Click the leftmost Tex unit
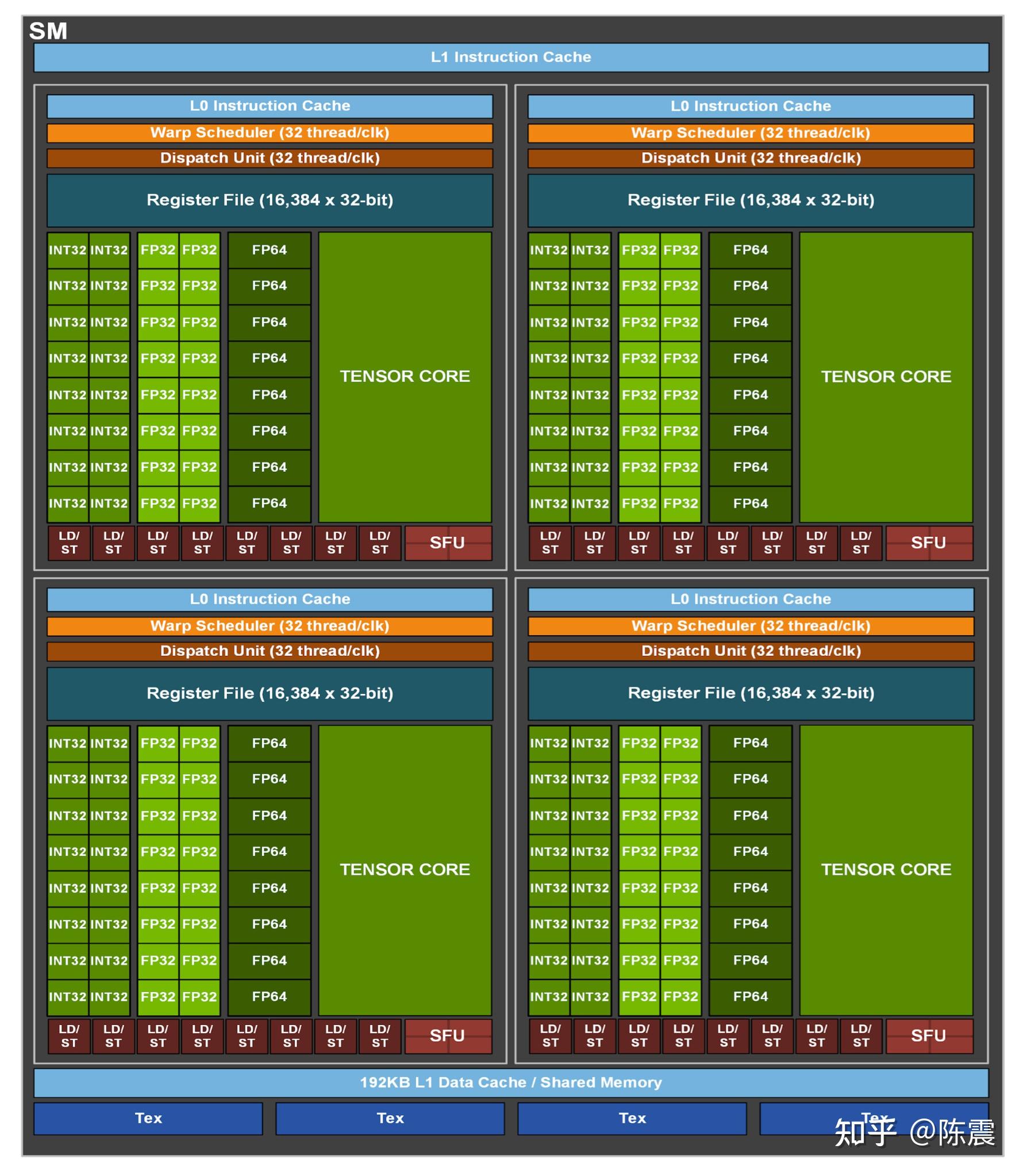This screenshot has height=1176, width=1023. [148, 1118]
